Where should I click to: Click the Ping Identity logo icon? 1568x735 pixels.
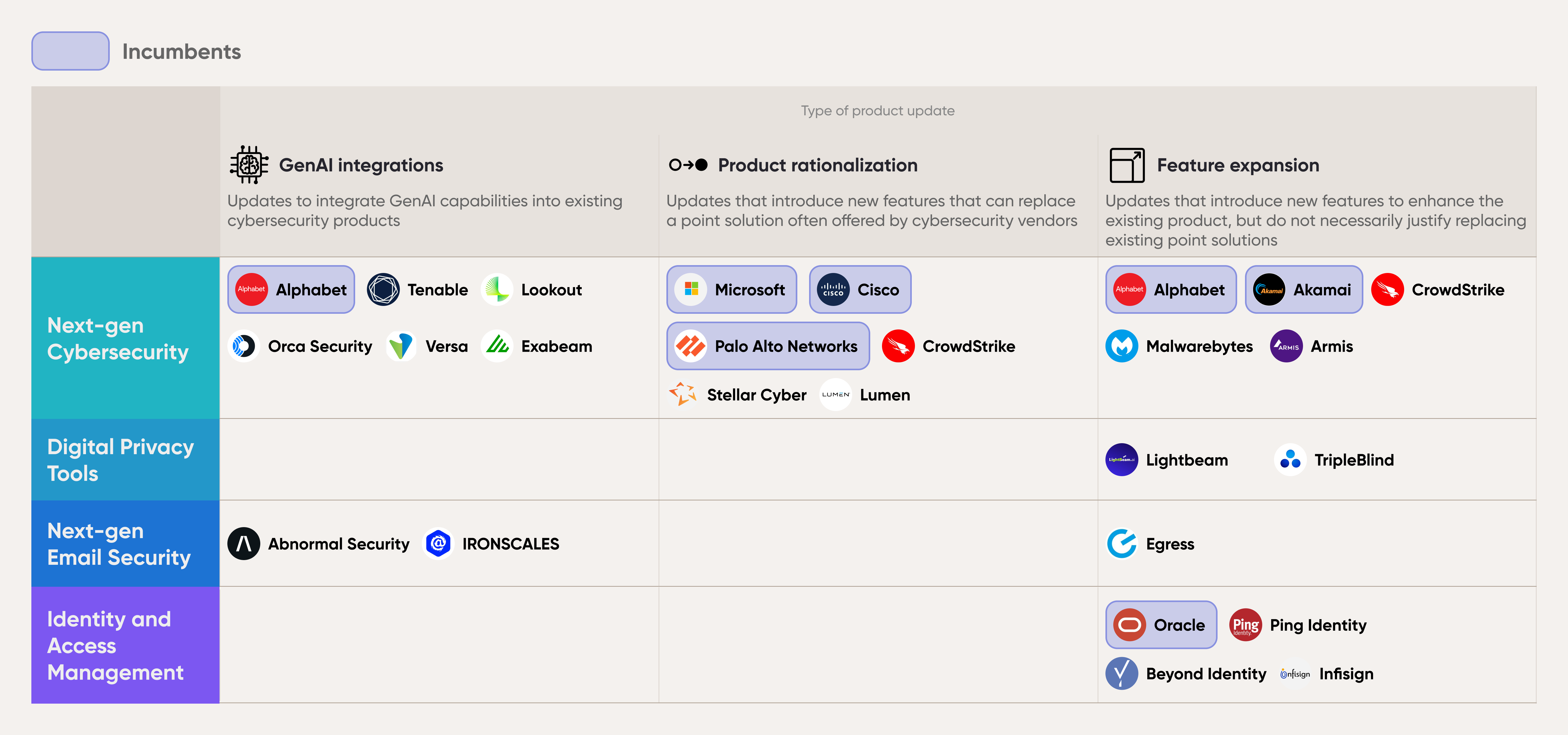click(x=1246, y=625)
